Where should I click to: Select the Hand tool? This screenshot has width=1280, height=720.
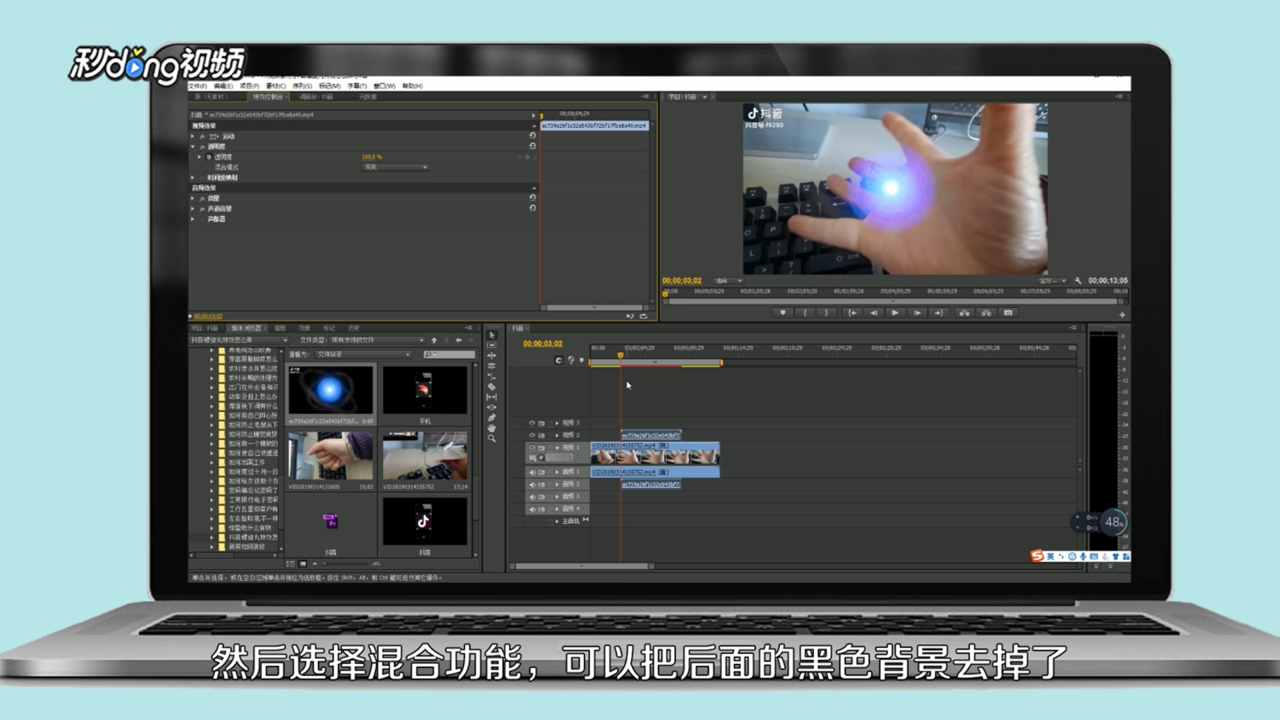[x=492, y=428]
